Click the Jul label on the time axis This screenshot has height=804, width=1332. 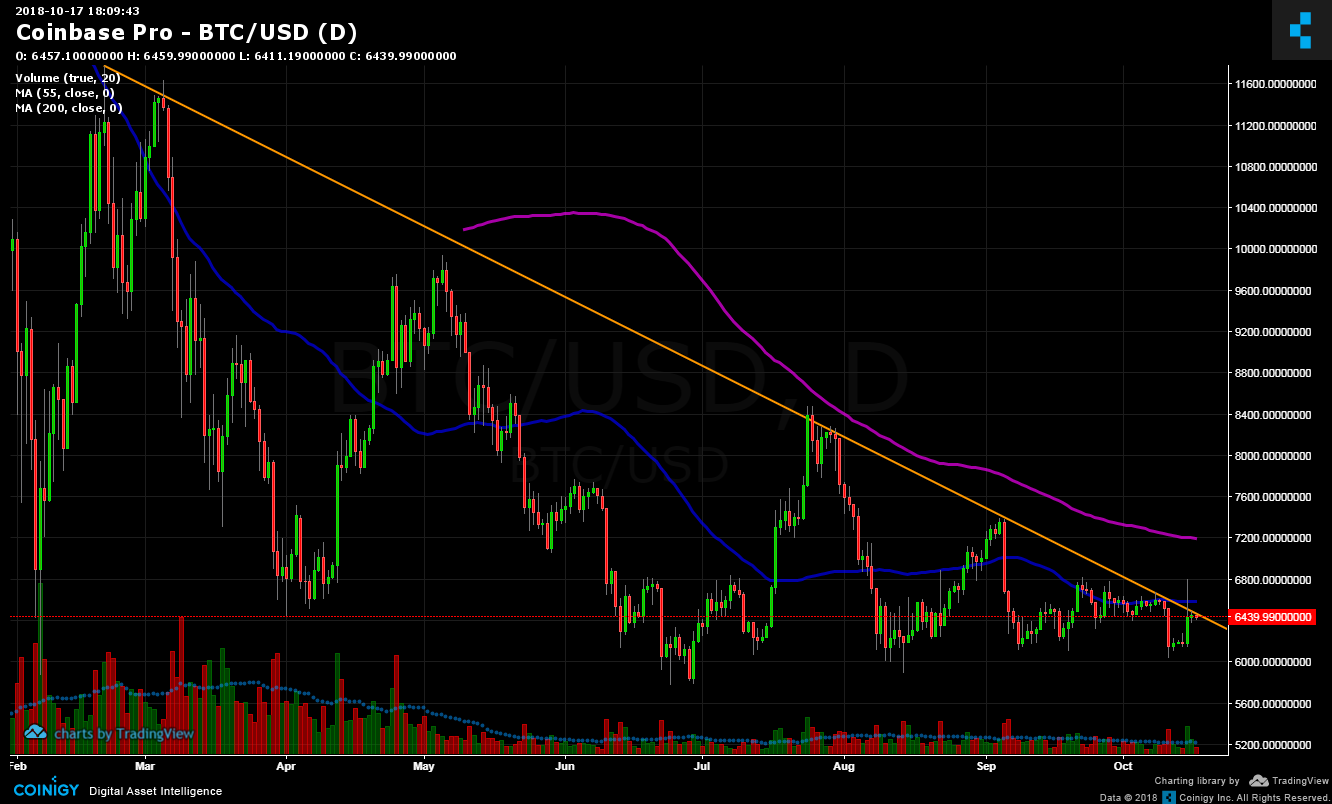click(x=703, y=766)
